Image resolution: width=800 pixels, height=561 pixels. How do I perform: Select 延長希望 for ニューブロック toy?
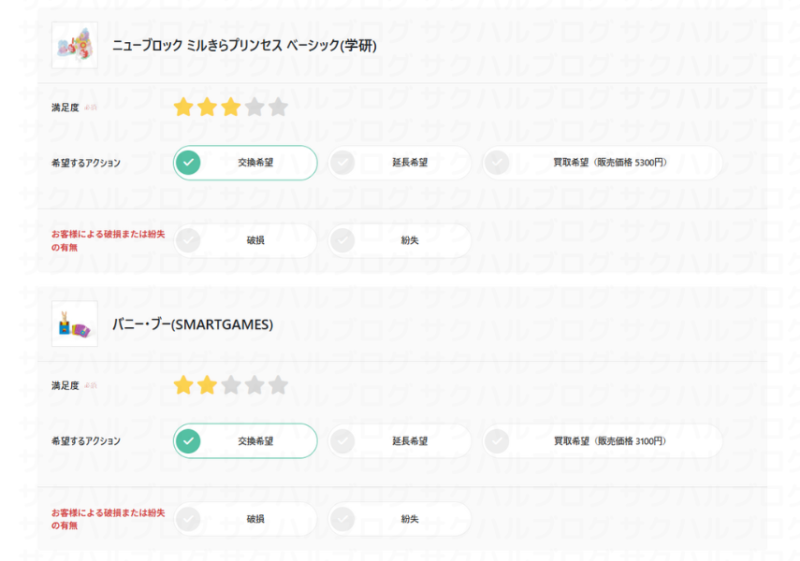399,163
